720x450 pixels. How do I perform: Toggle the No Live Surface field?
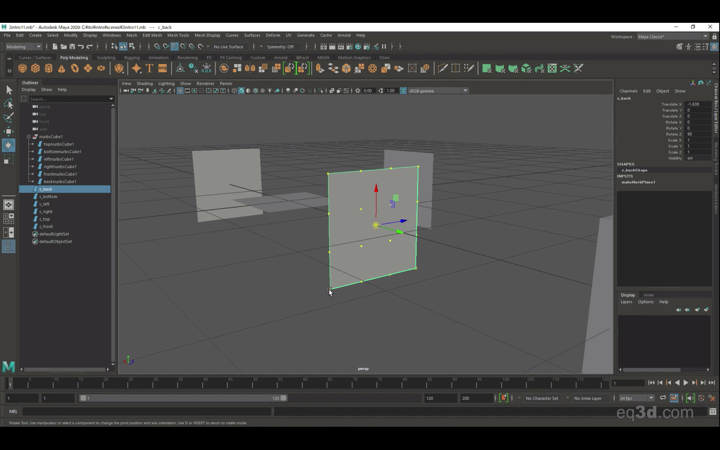229,46
